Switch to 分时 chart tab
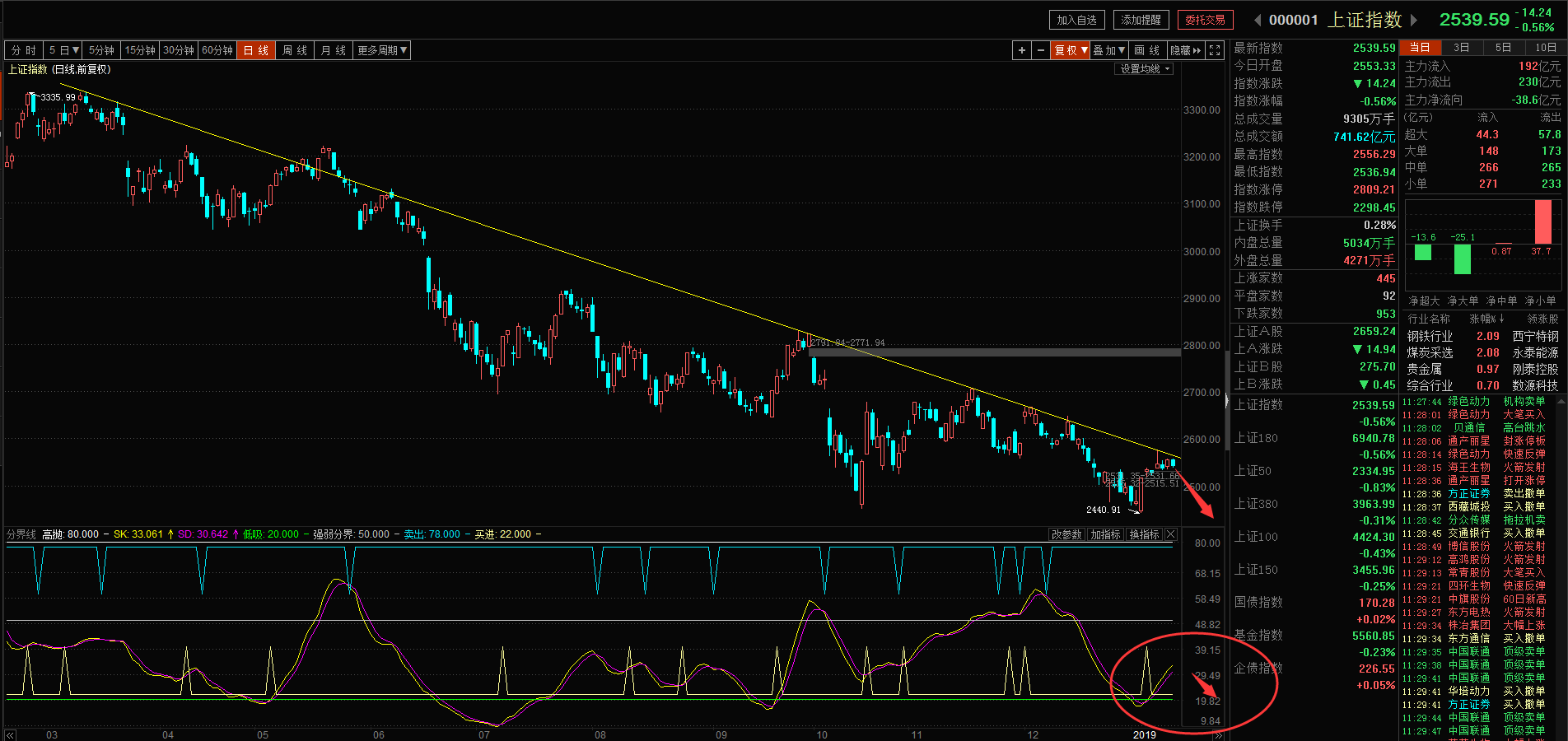Image resolution: width=1568 pixels, height=741 pixels. tap(24, 50)
